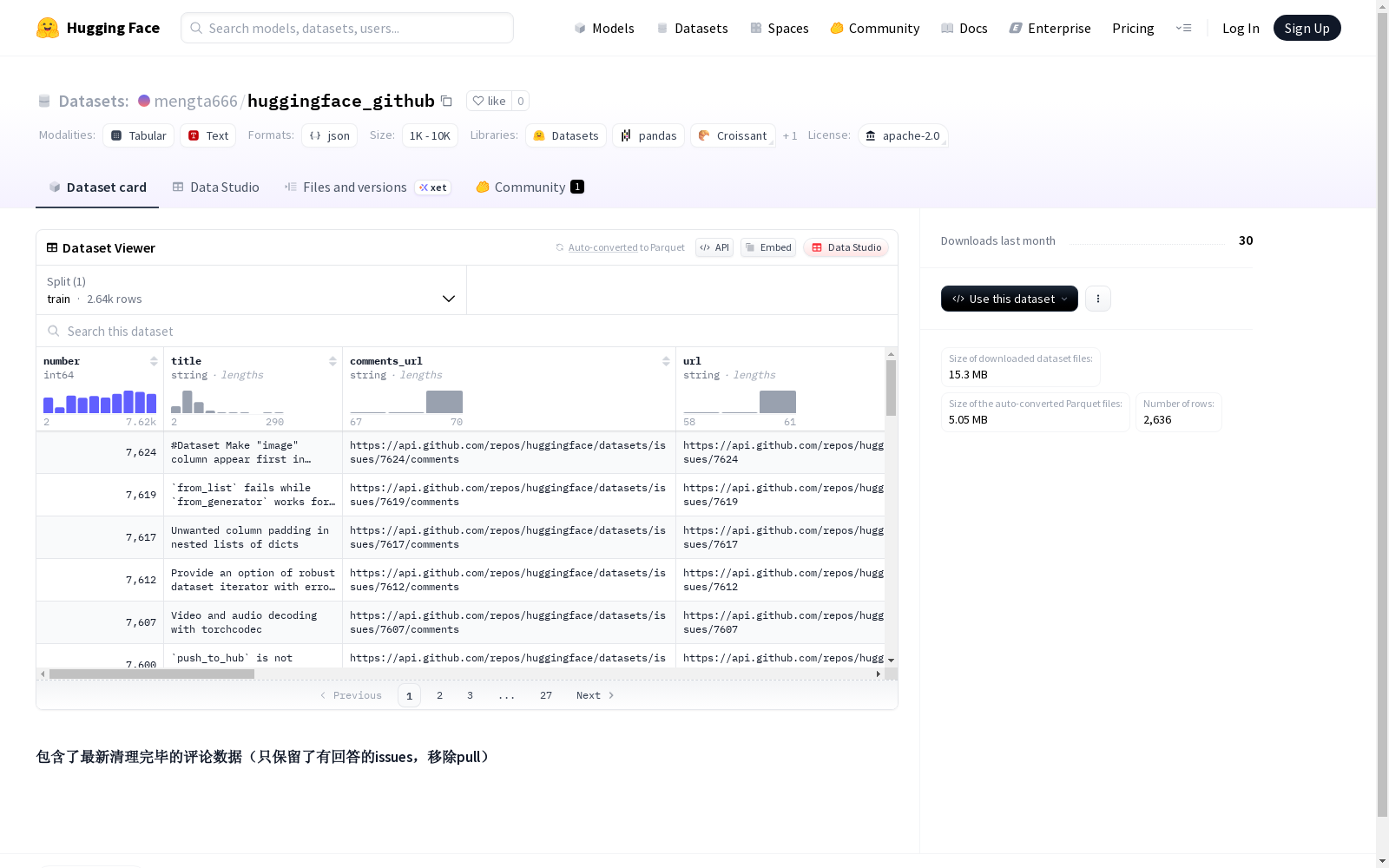This screenshot has height=868, width=1389.
Task: Click the Previous page button
Action: [x=351, y=695]
